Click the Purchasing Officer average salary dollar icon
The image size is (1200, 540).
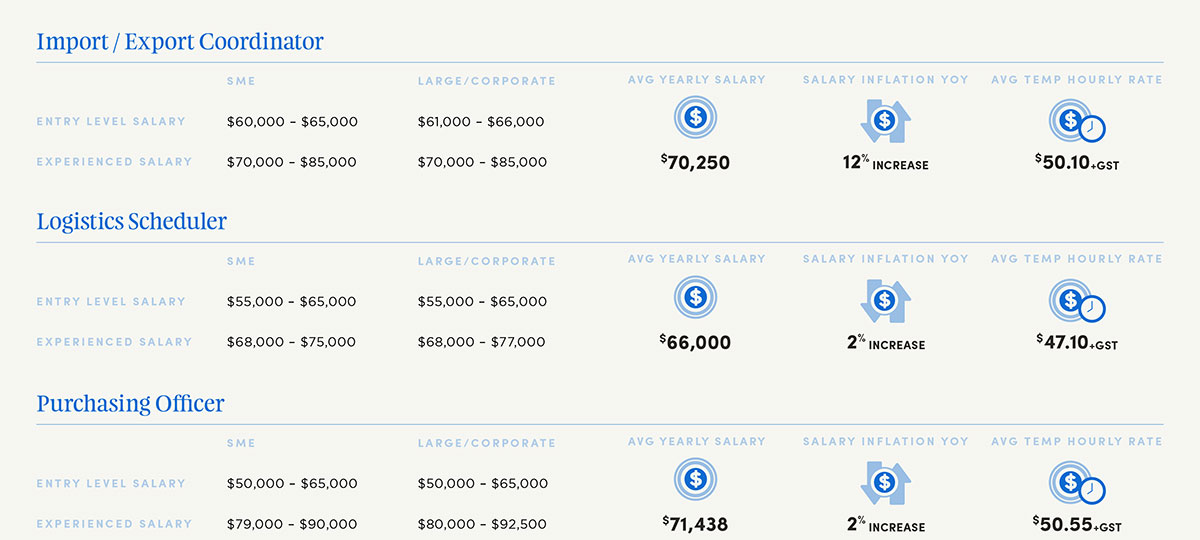[695, 479]
